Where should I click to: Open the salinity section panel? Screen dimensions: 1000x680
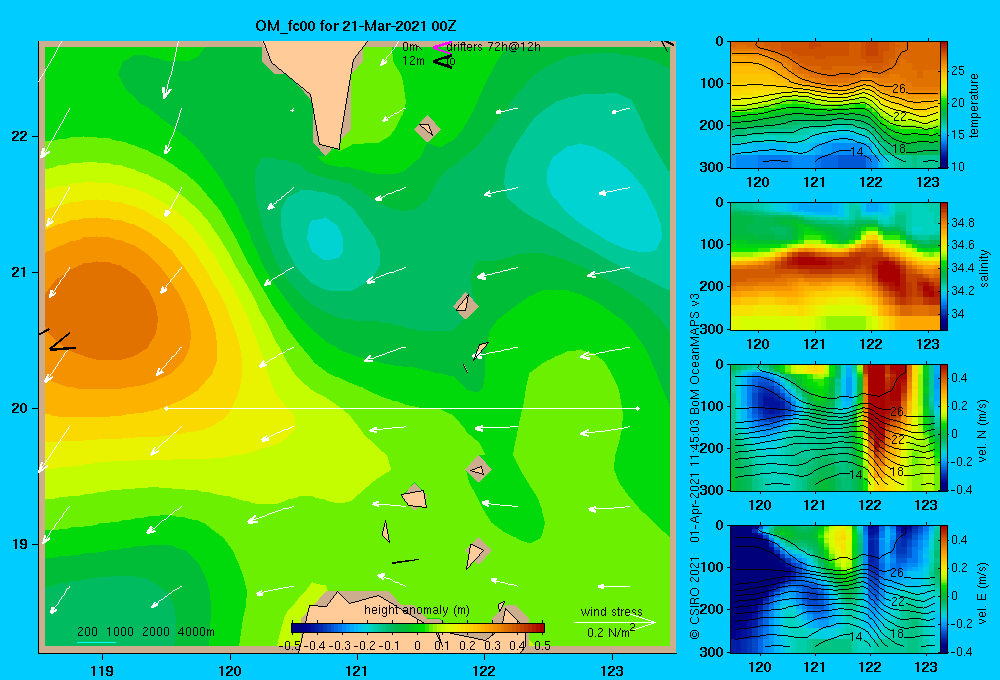pyautogui.click(x=835, y=266)
